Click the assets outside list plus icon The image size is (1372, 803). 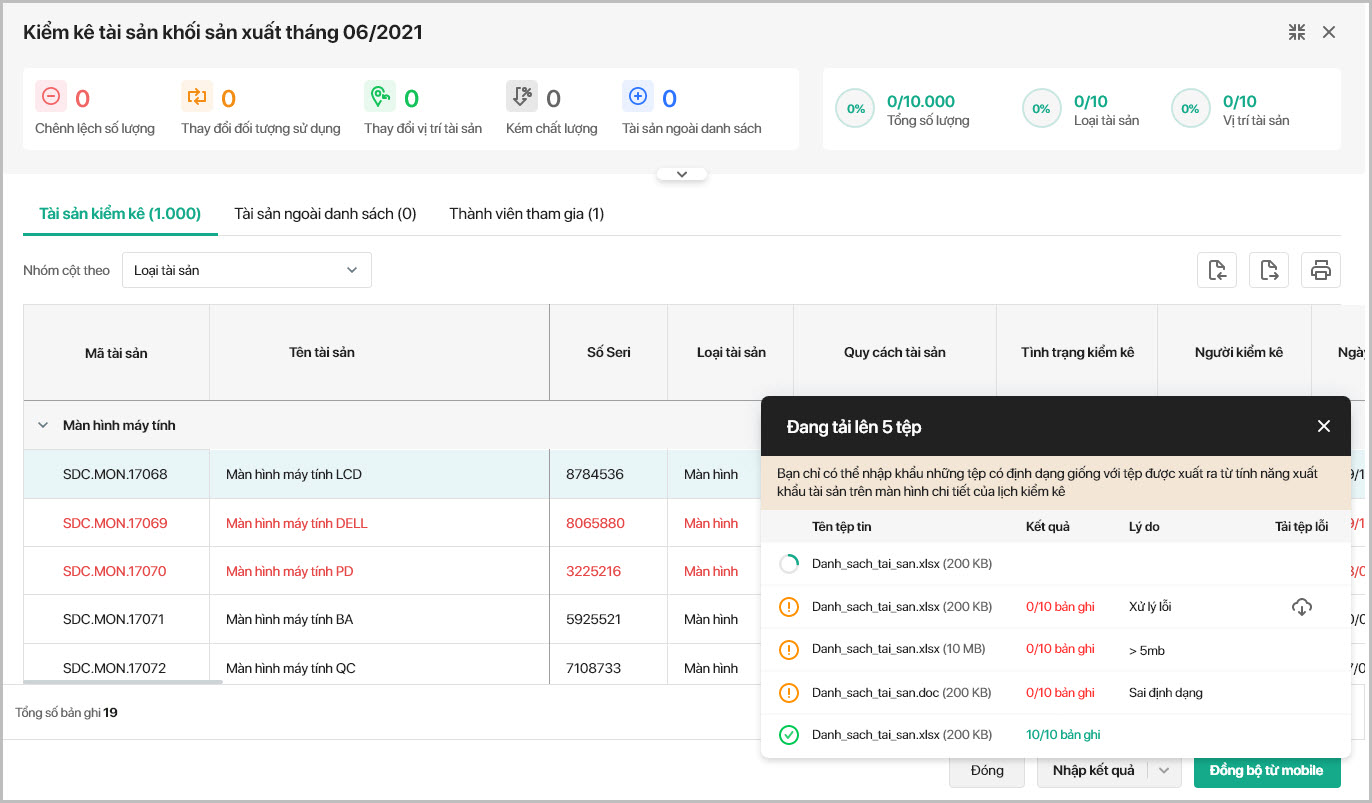tap(638, 97)
